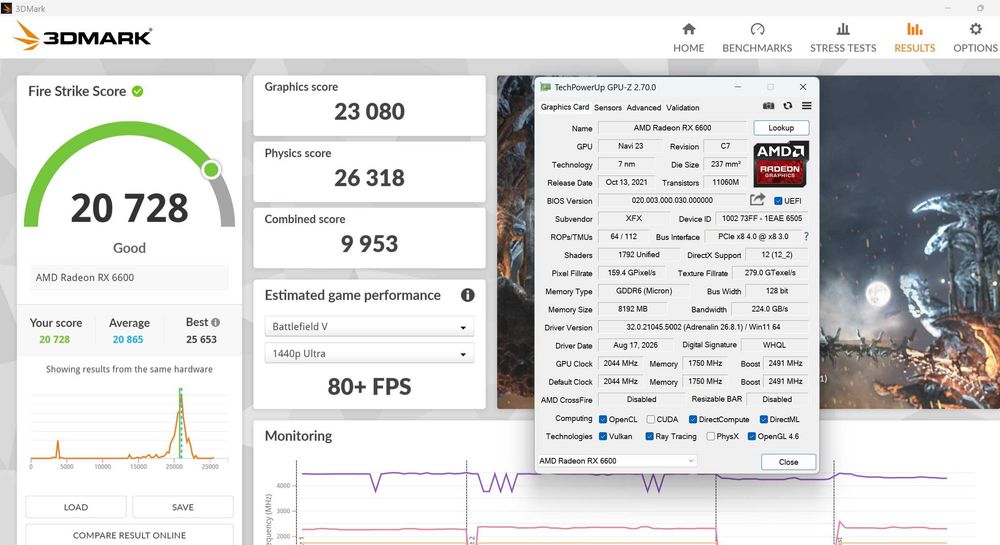Open the GPU-Z hamburger menu
Screen dimensions: 1000x545
807,106
